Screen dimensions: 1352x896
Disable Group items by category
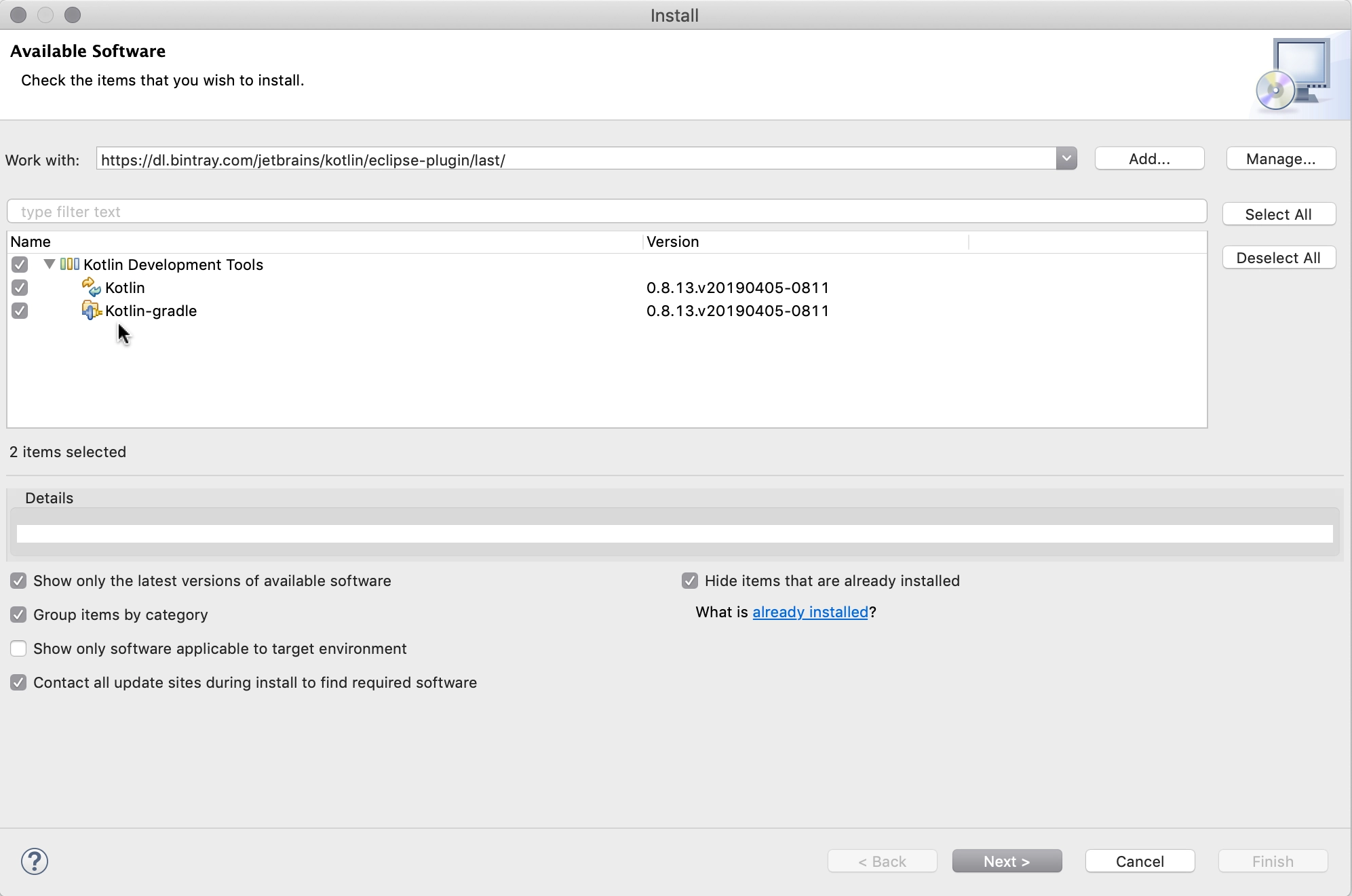18,615
